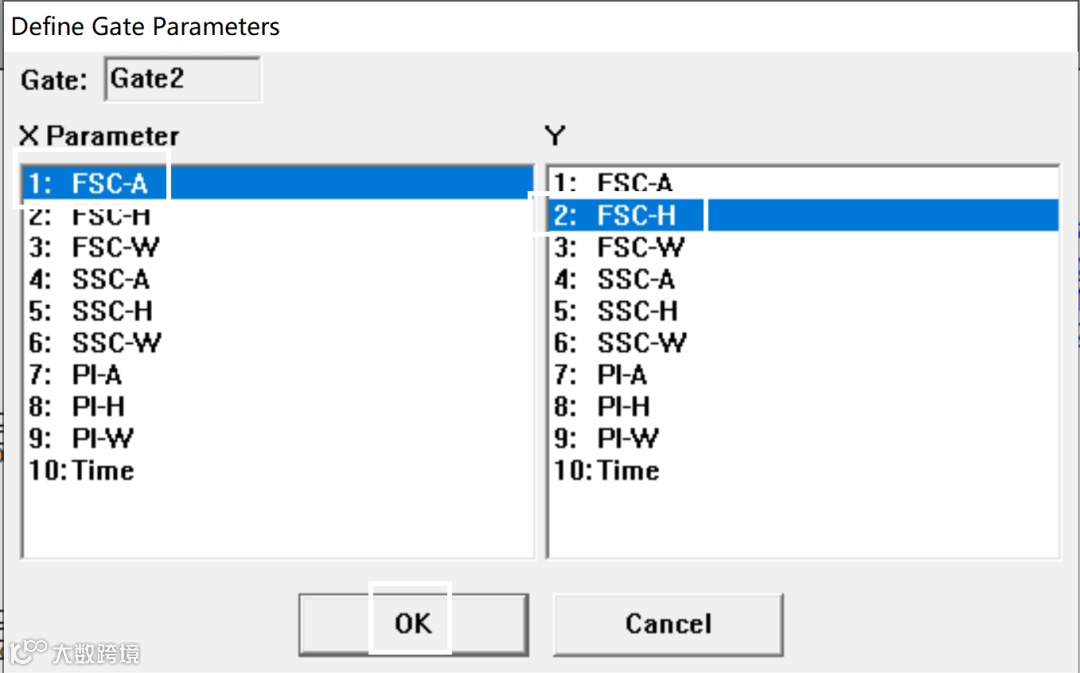Set Y parameter to SSC-A
This screenshot has width=1080, height=673.
tap(636, 279)
